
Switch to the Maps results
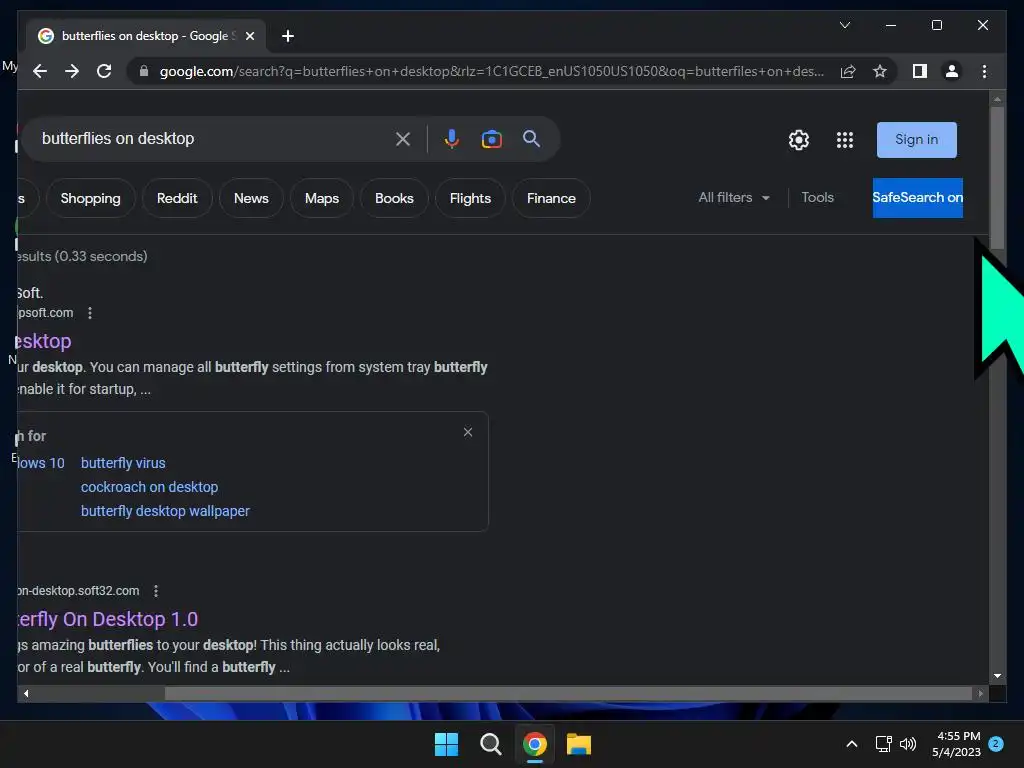322,198
